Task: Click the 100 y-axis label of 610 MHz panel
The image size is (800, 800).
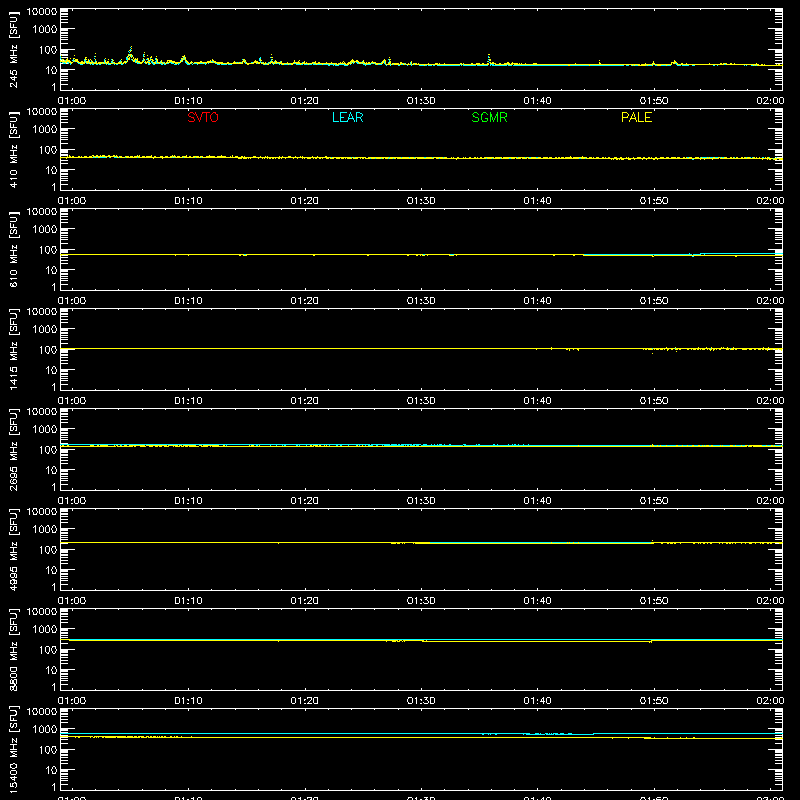Action: click(x=48, y=250)
